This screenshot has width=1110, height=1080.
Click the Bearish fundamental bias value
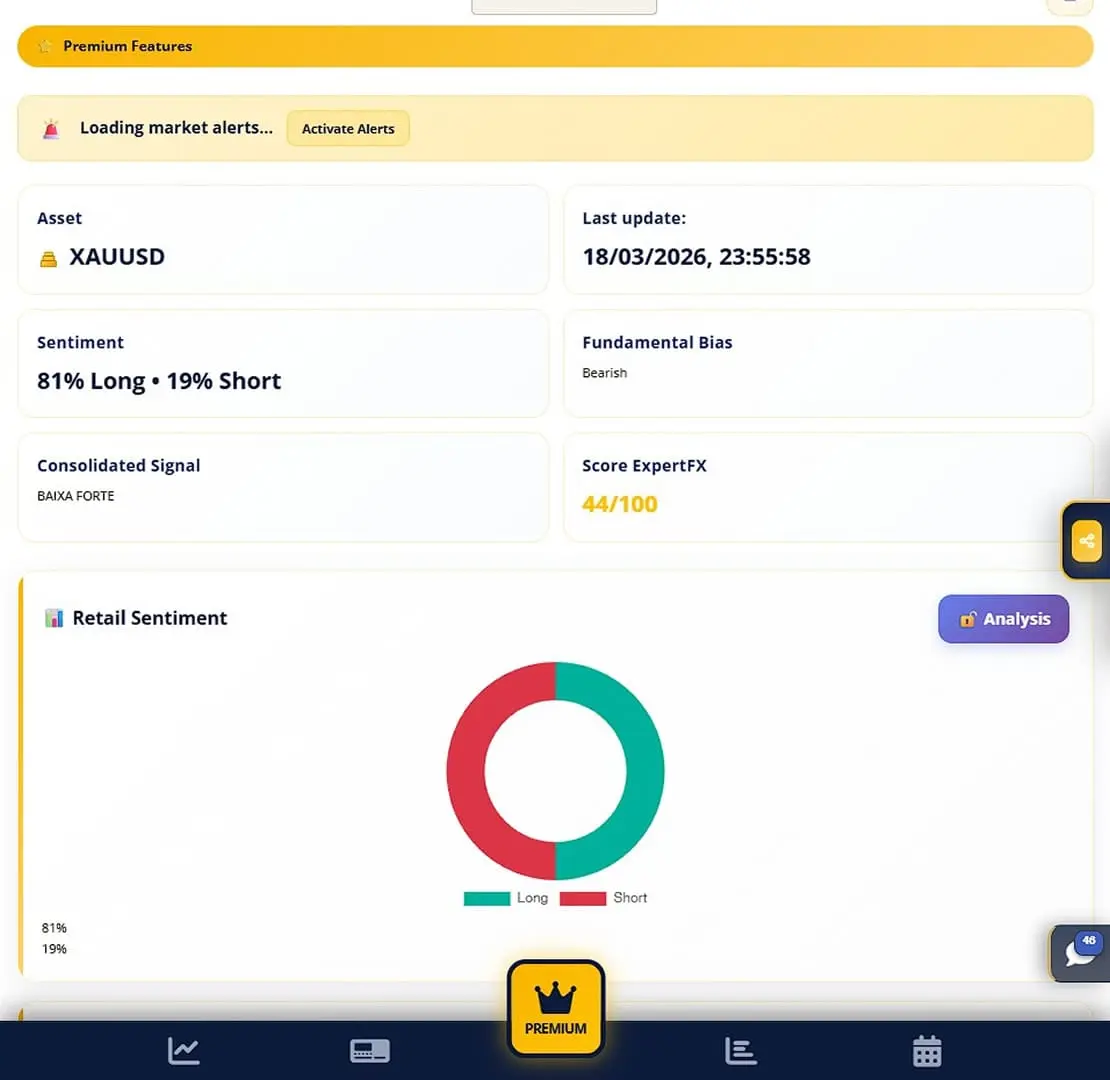(x=605, y=373)
